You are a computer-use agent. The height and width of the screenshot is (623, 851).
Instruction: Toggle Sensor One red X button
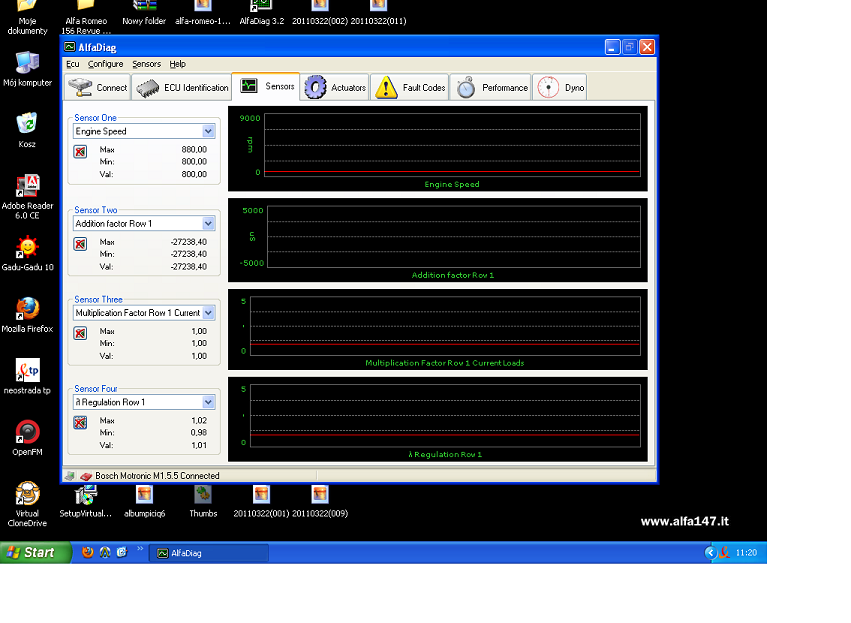tap(80, 152)
